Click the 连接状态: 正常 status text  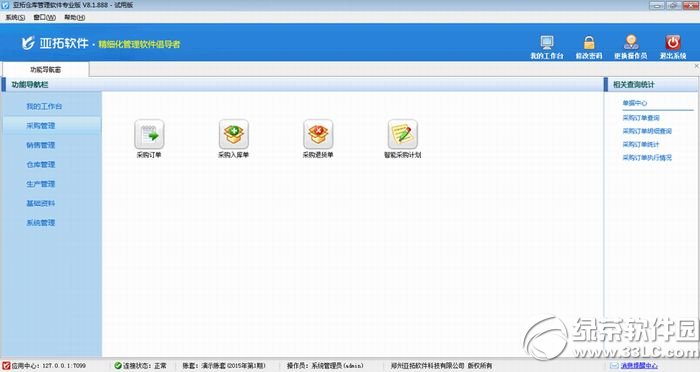coord(145,366)
